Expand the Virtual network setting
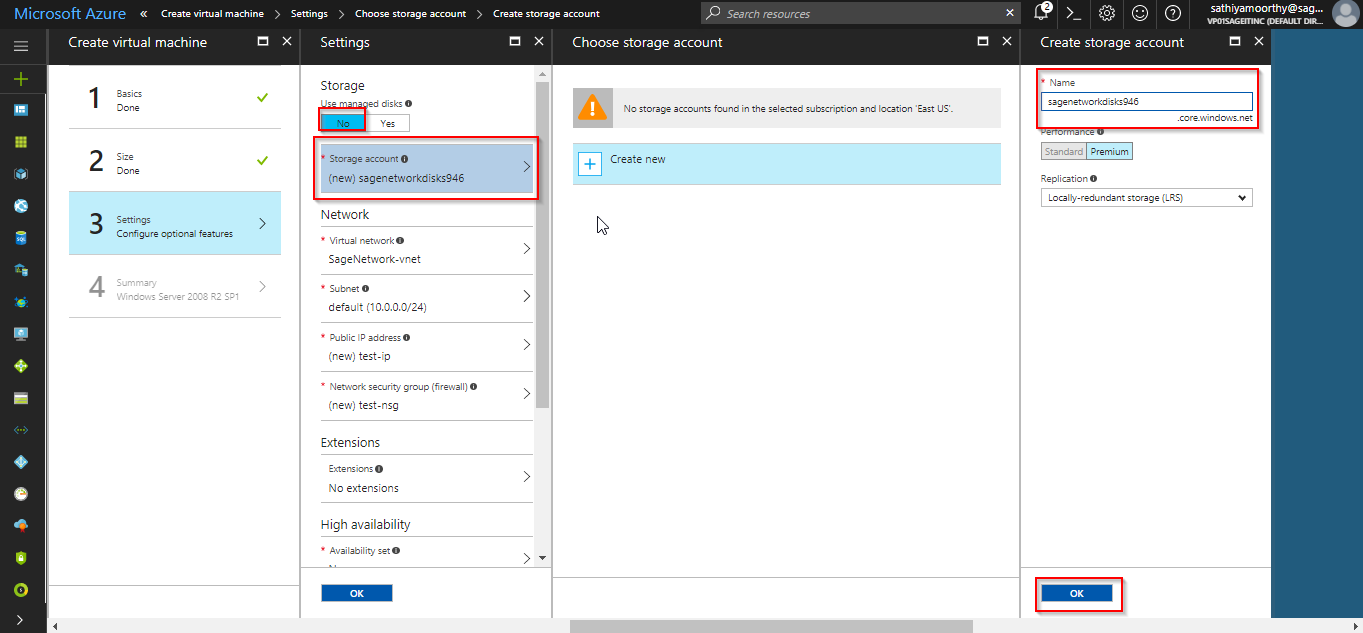Image resolution: width=1363 pixels, height=633 pixels. 428,250
